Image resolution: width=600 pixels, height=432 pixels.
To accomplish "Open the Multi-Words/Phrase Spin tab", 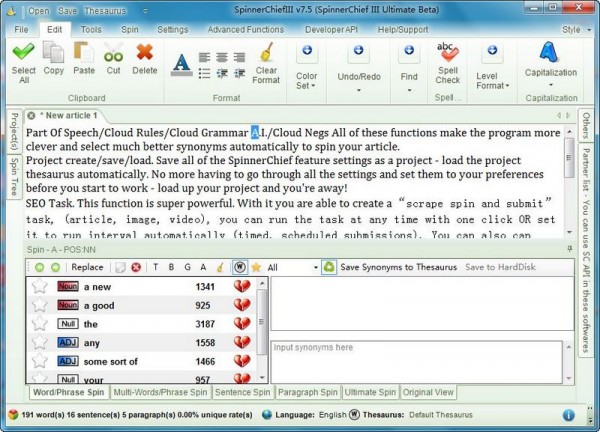I will (160, 392).
